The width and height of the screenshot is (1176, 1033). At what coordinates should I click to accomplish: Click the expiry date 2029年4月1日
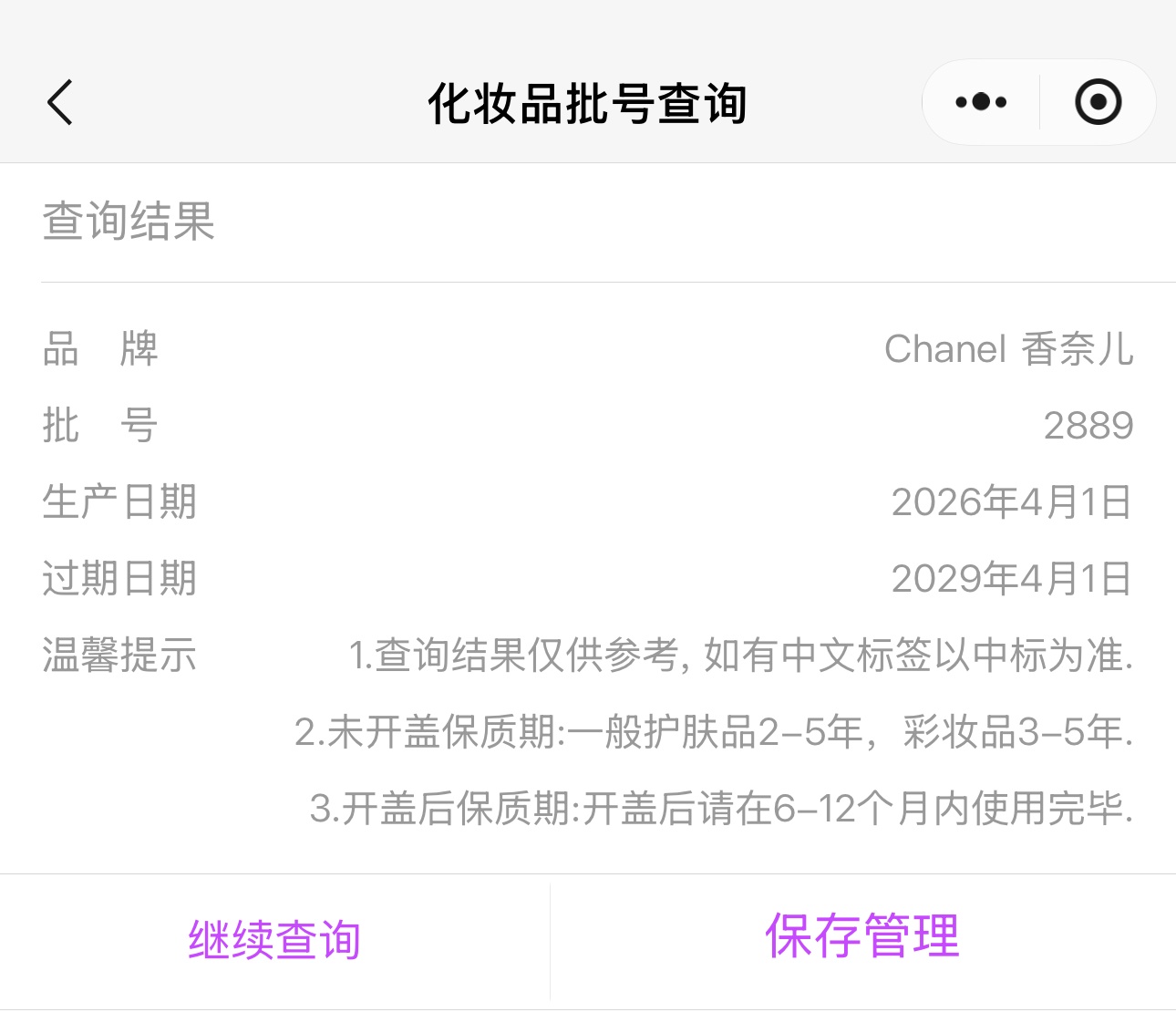click(x=1012, y=579)
